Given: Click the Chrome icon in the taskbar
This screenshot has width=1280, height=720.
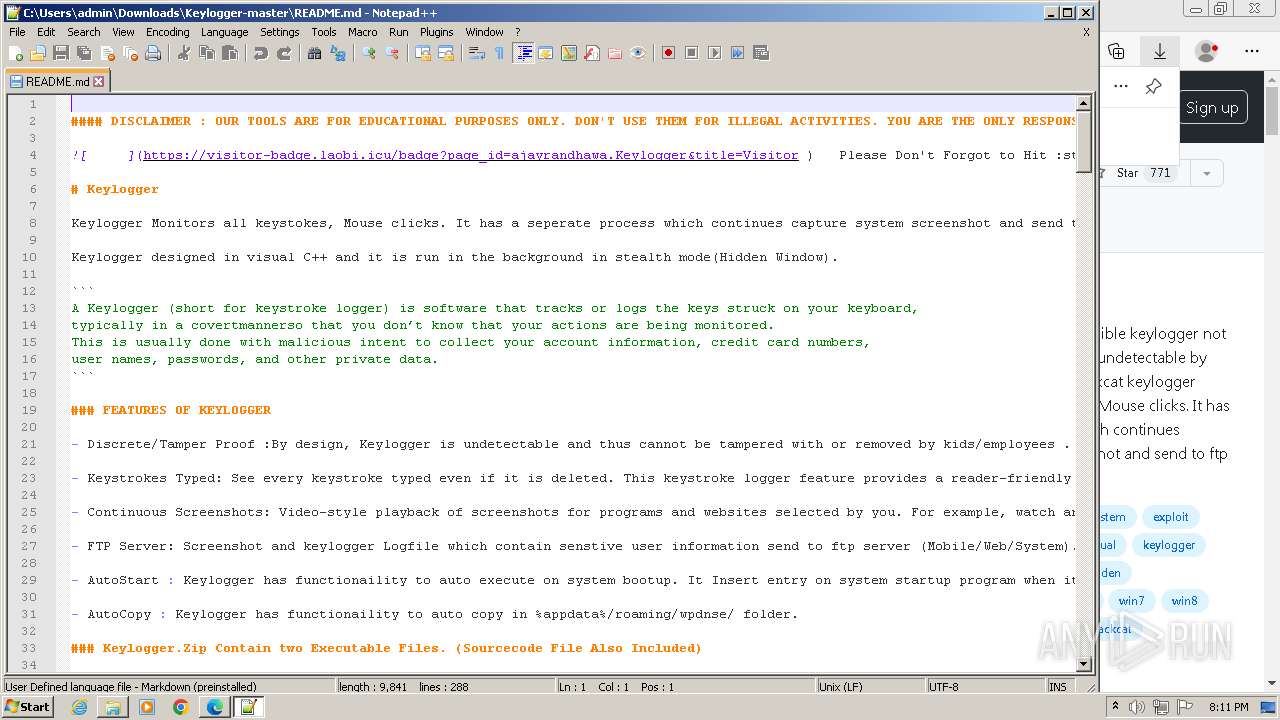Looking at the screenshot, I should (x=180, y=707).
